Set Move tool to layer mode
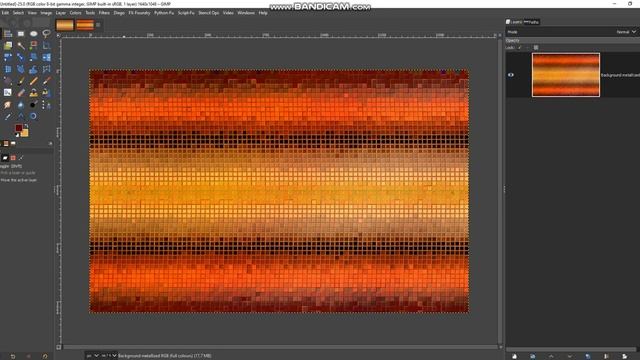 (x=5, y=158)
